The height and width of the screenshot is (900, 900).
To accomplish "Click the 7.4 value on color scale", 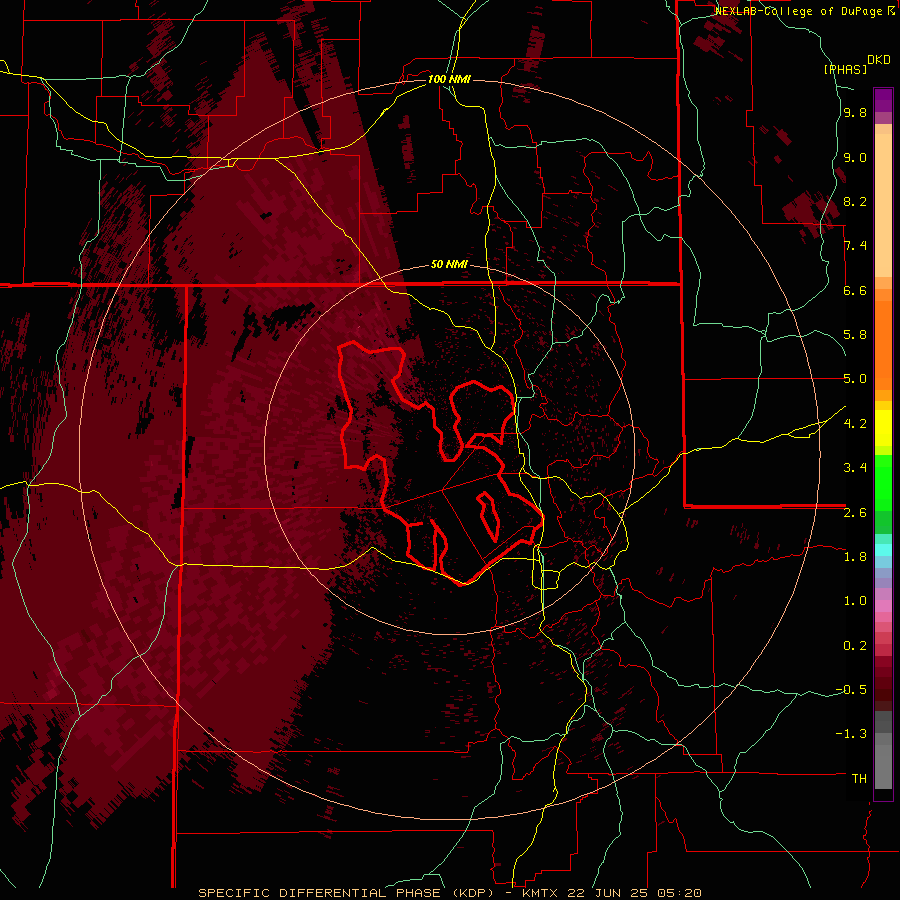I will click(x=855, y=246).
